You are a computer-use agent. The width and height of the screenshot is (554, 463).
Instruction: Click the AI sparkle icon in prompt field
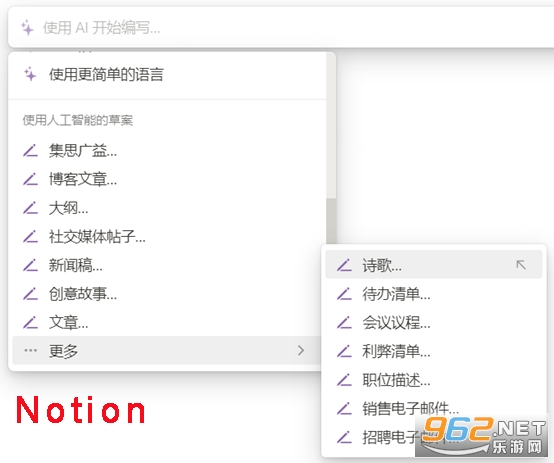(x=27, y=28)
